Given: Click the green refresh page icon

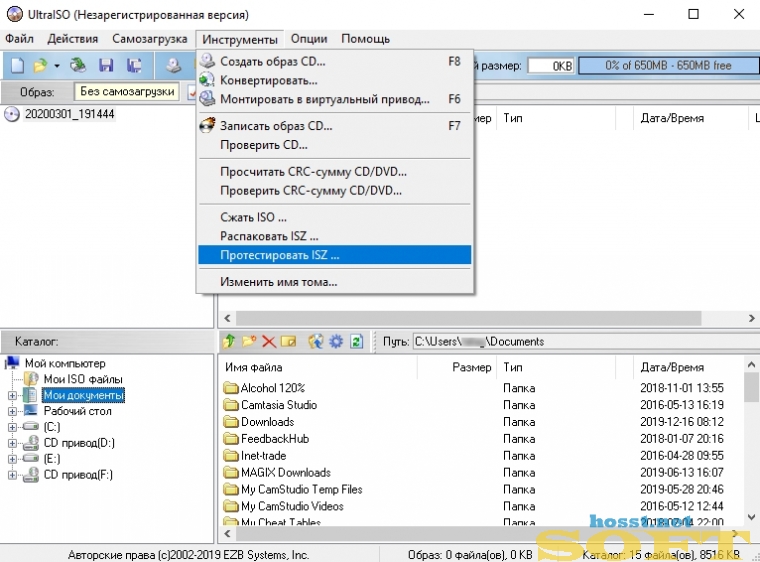Looking at the screenshot, I should pos(356,341).
